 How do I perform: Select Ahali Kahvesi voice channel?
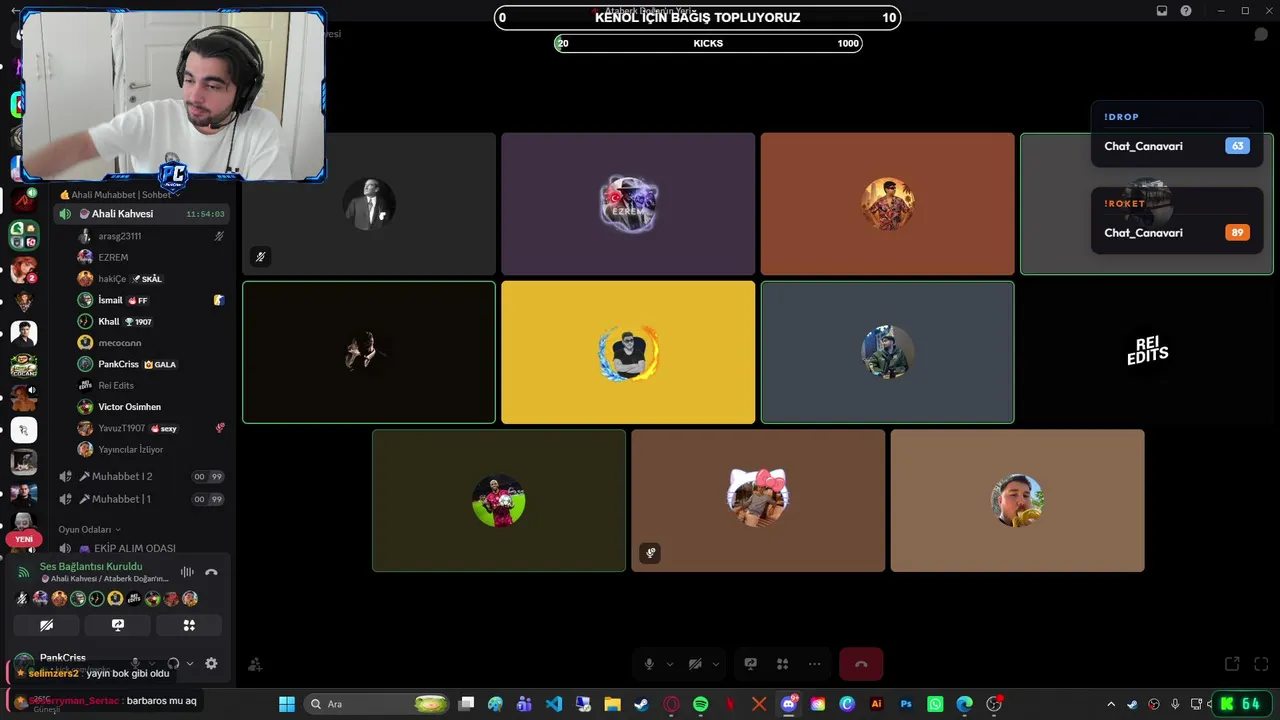(x=142, y=214)
